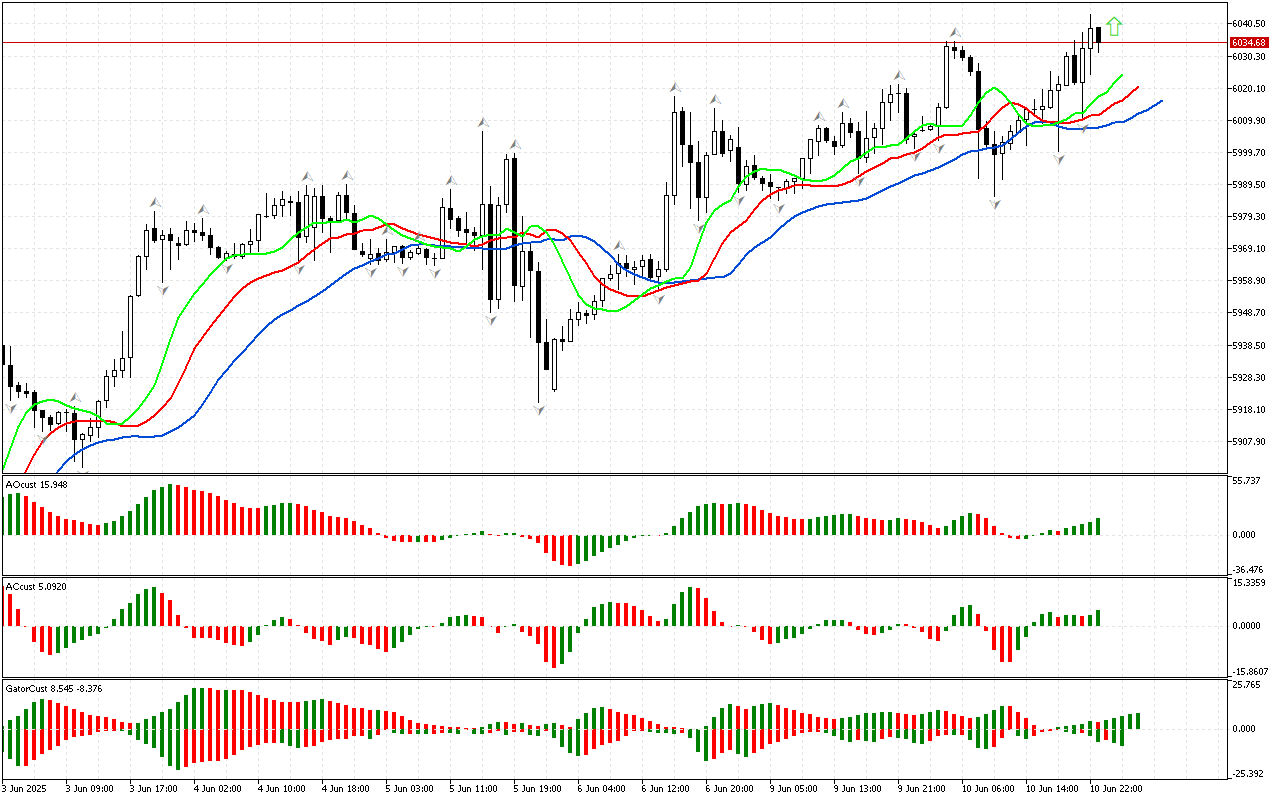Click the up fractal arrow above the 9 Jun 21:00 spike
This screenshot has width=1280, height=800.
coord(955,33)
